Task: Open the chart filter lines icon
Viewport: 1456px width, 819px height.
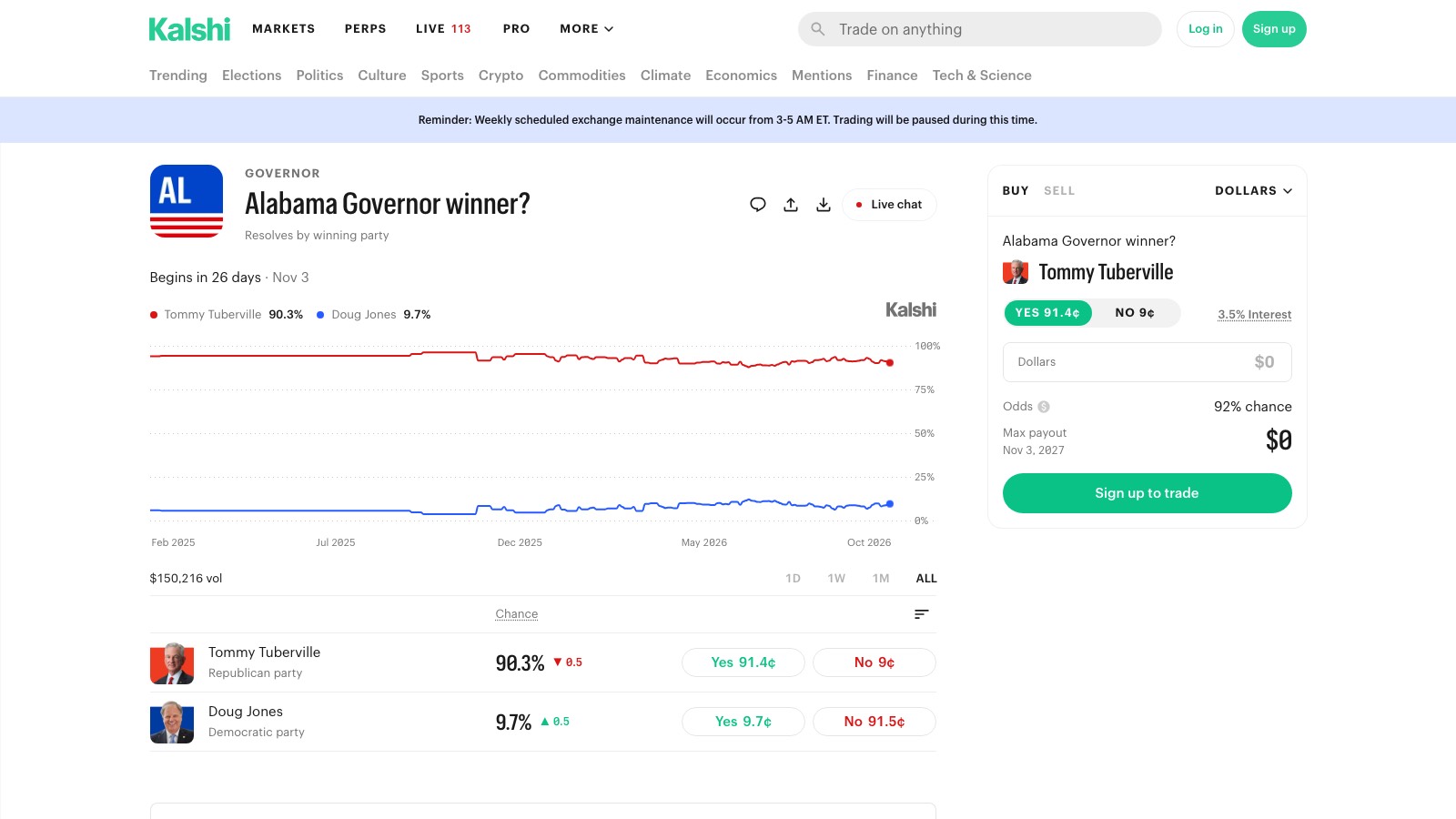Action: point(922,614)
